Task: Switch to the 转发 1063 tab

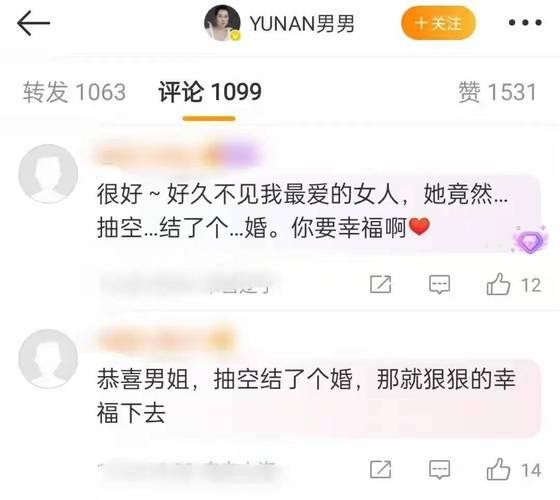Action: click(x=74, y=92)
